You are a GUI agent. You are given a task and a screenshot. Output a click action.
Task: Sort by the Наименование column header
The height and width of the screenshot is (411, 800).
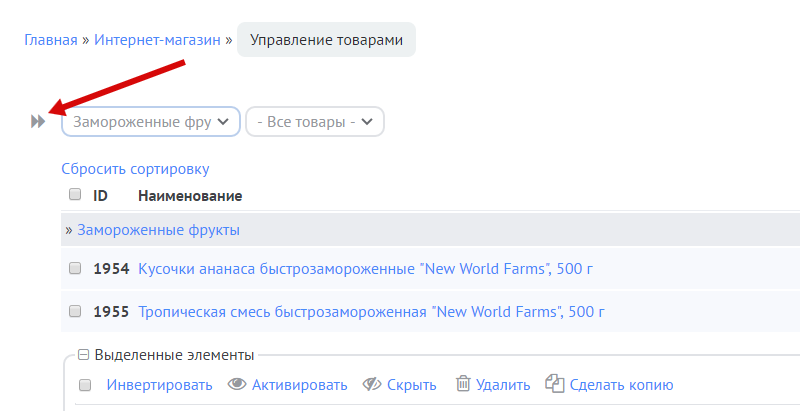[190, 196]
